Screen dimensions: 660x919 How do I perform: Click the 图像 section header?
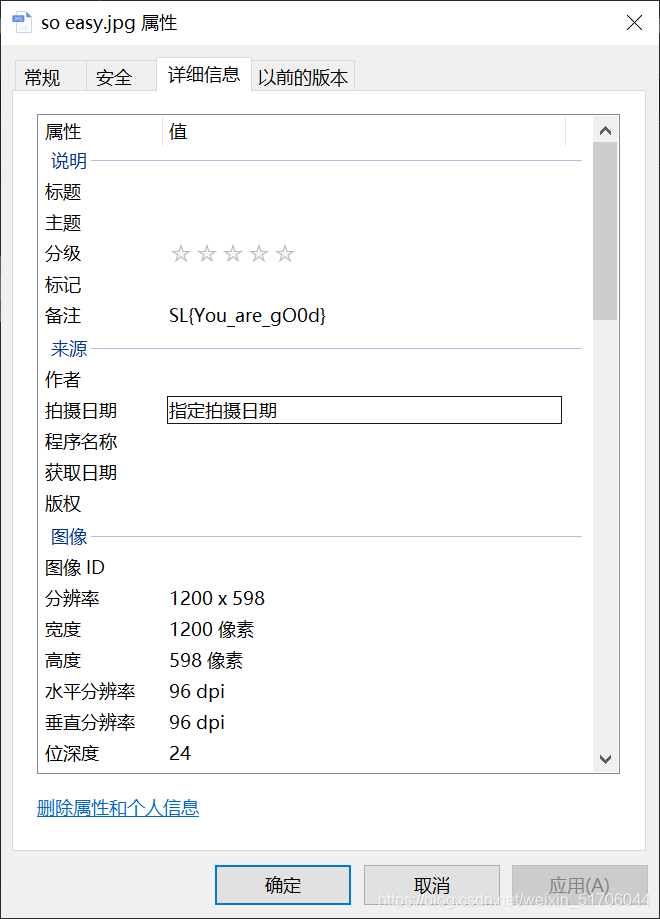click(x=69, y=536)
